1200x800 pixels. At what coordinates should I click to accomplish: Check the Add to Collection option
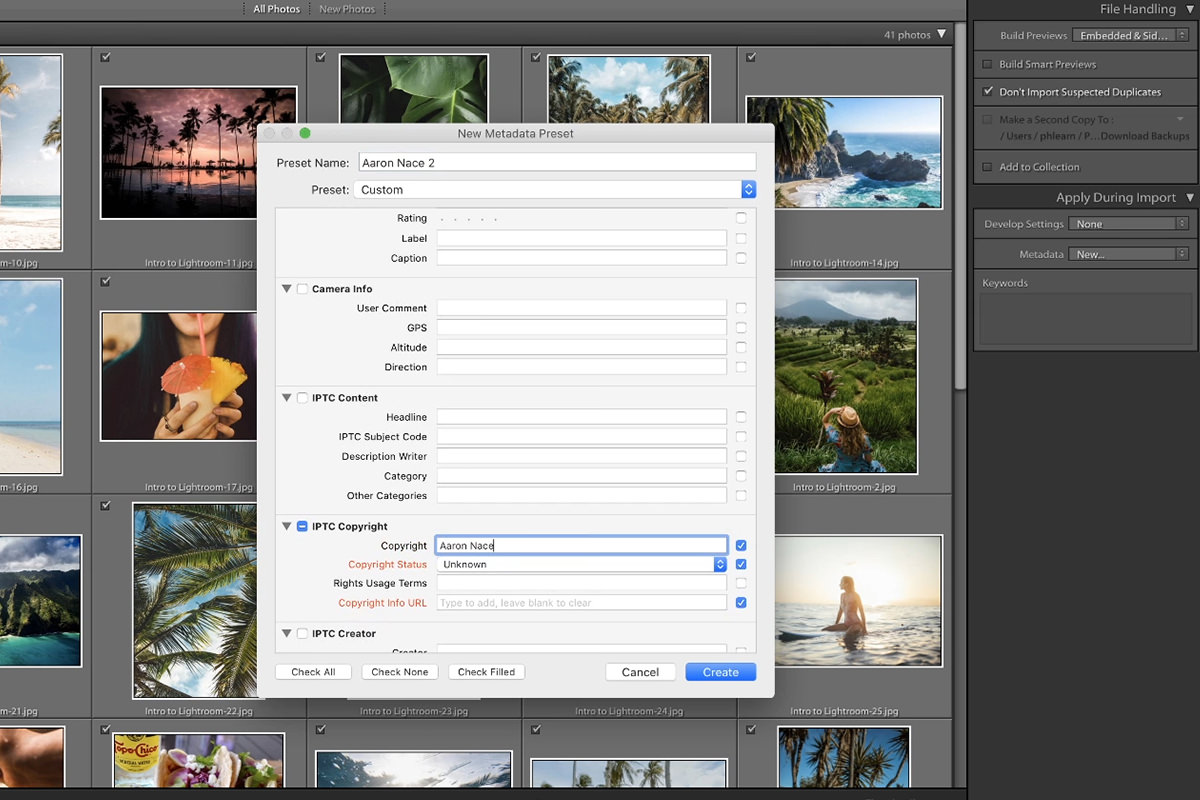(987, 167)
